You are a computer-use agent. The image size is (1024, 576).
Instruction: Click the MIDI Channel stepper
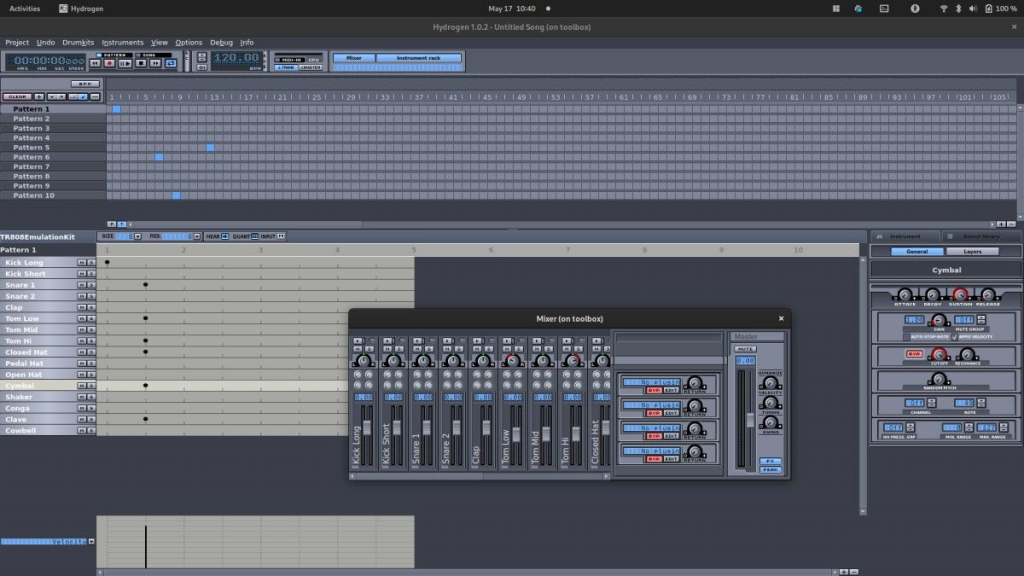point(931,403)
